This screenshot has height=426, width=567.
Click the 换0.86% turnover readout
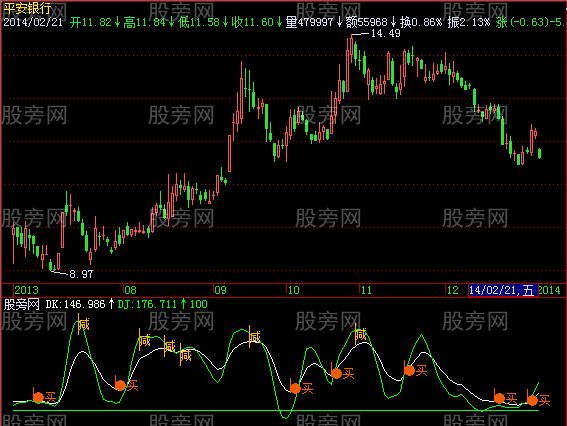tap(421, 22)
